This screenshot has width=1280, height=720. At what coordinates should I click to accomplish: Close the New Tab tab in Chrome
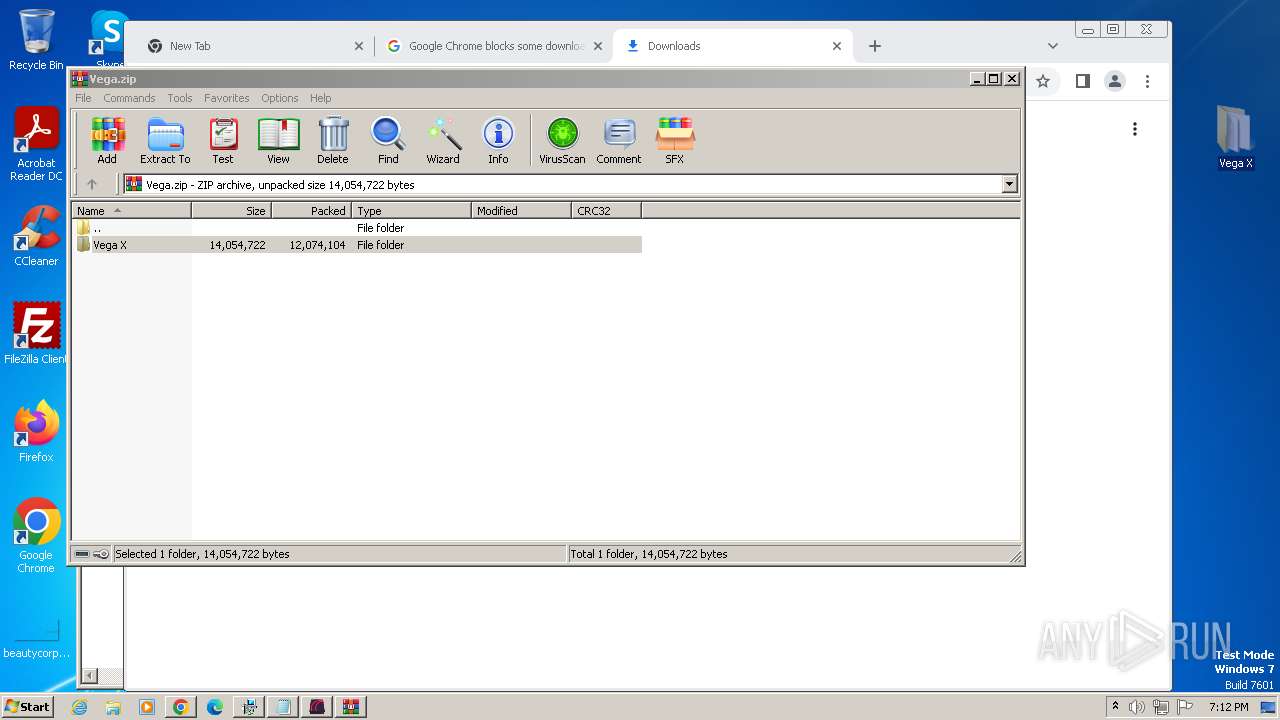click(x=359, y=46)
